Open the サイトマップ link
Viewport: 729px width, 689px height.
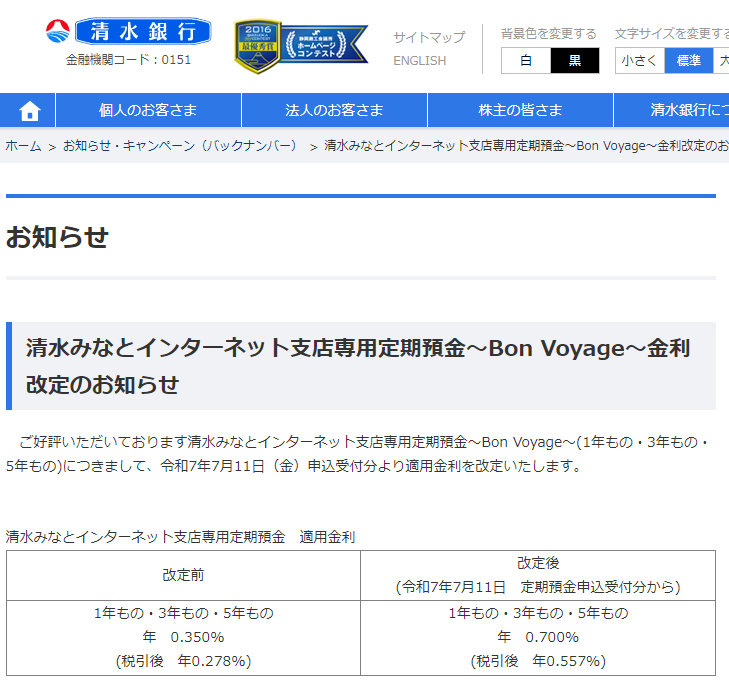429,37
